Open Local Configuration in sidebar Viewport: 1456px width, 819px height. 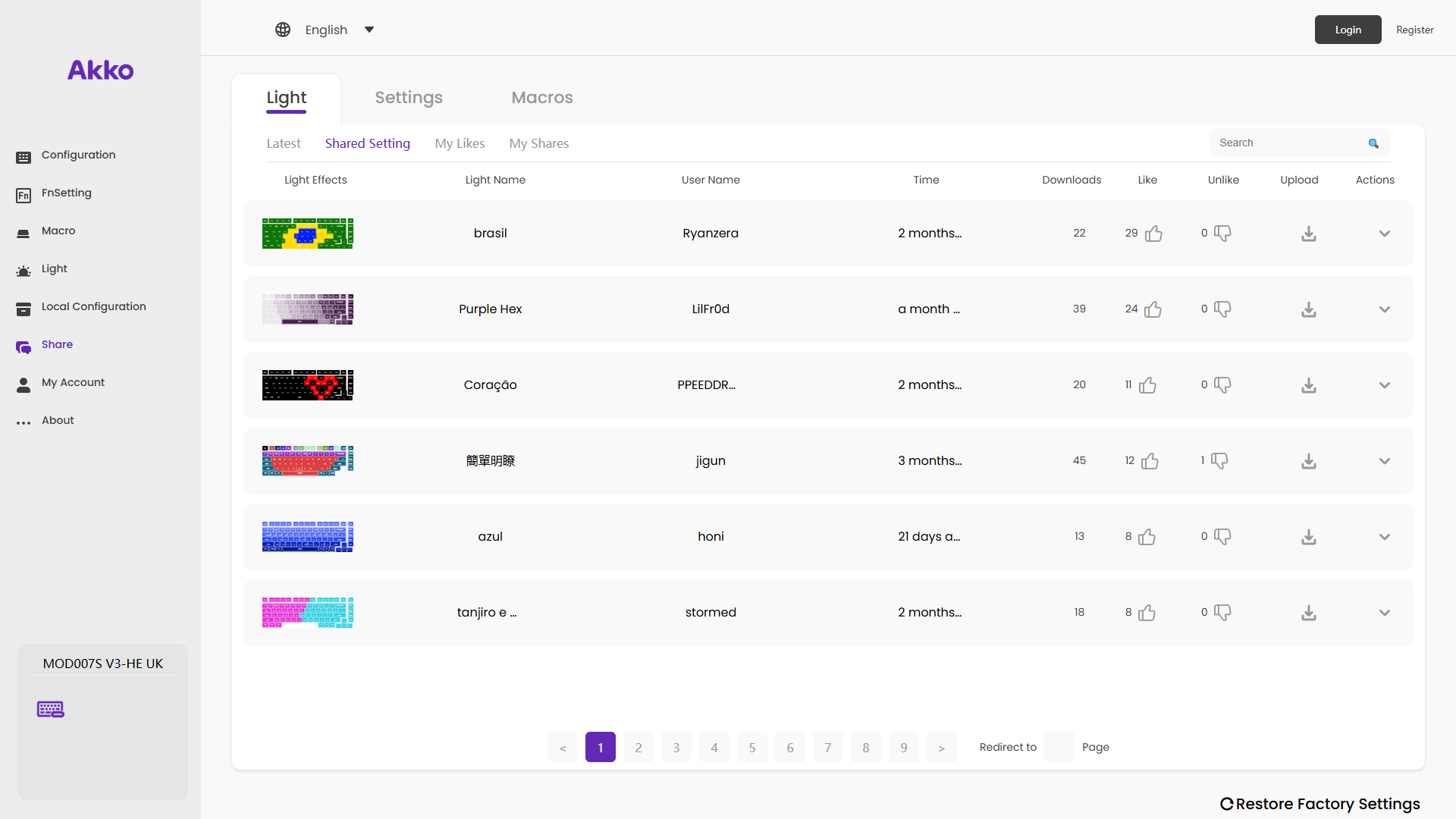(x=93, y=306)
